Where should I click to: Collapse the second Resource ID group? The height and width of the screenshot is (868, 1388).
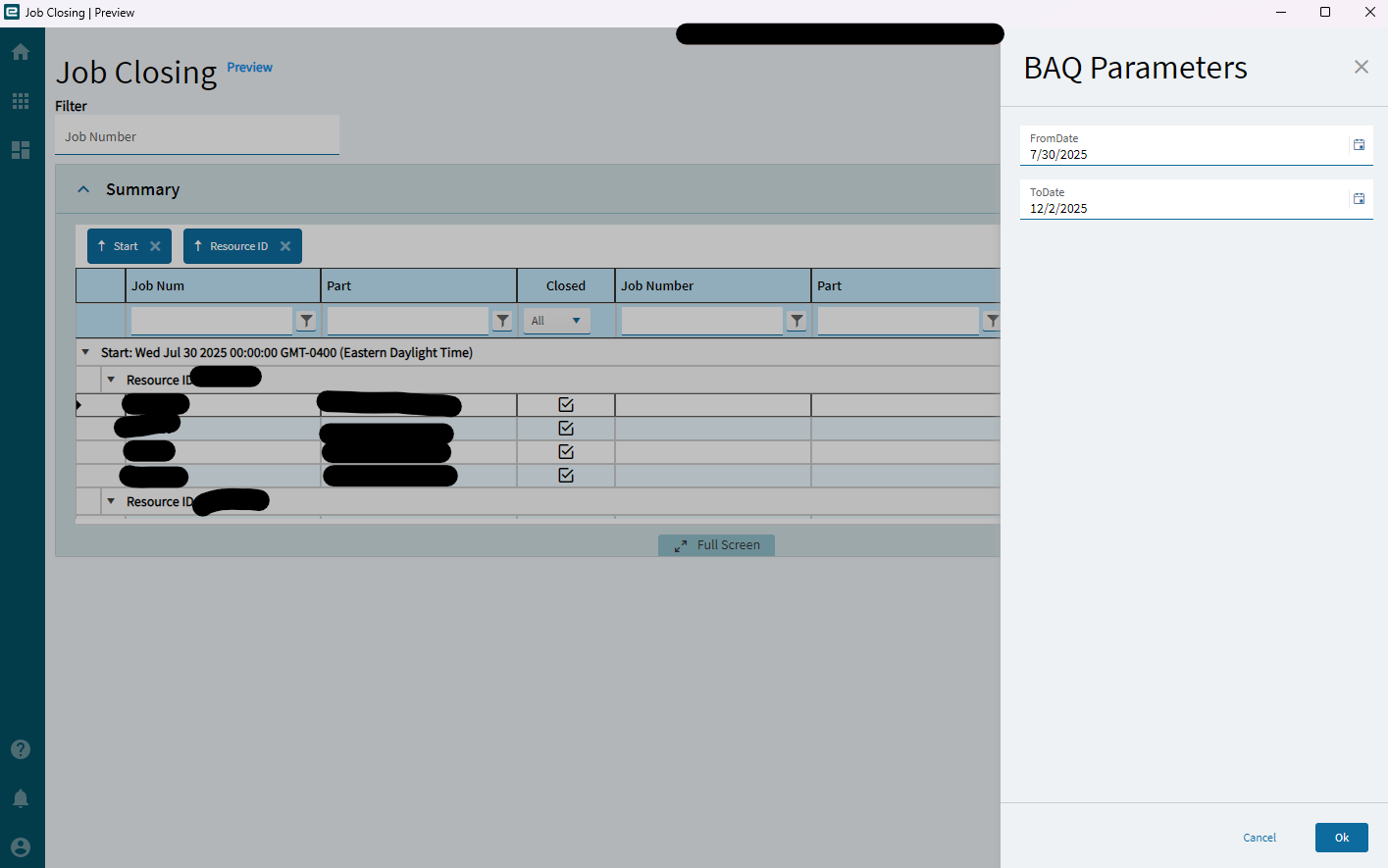[x=111, y=501]
